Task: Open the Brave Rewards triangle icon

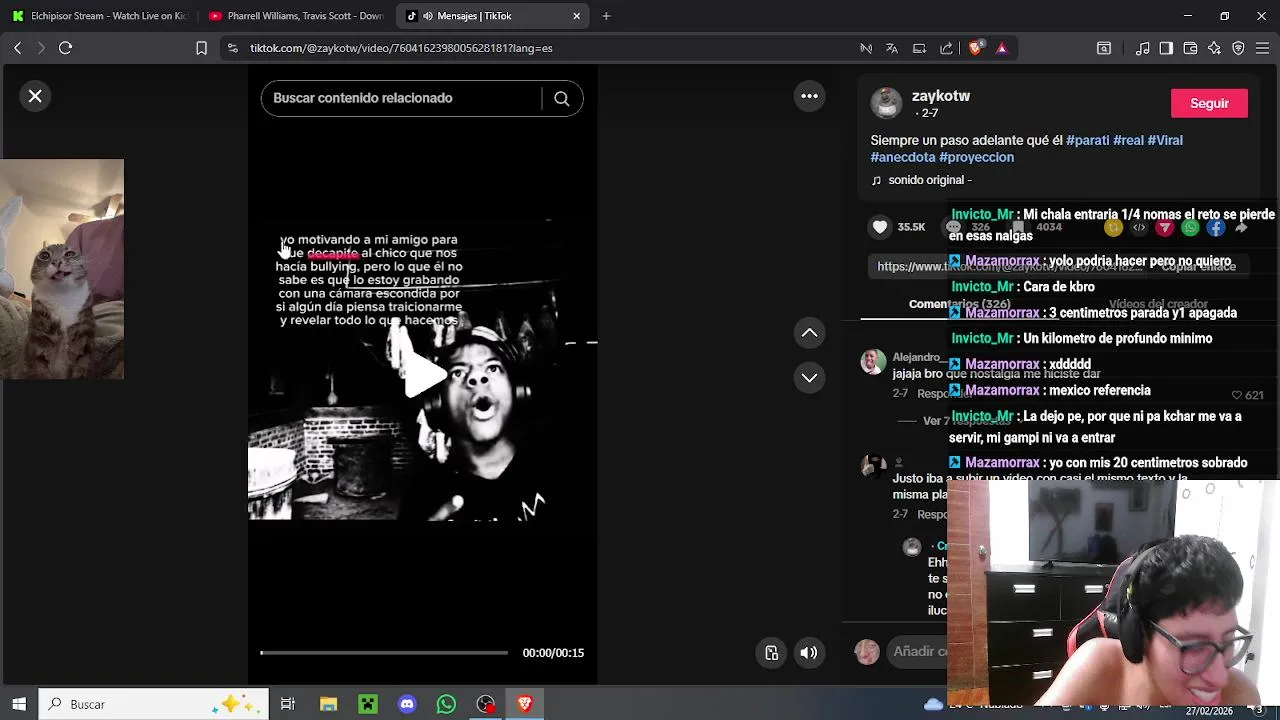Action: (1002, 48)
